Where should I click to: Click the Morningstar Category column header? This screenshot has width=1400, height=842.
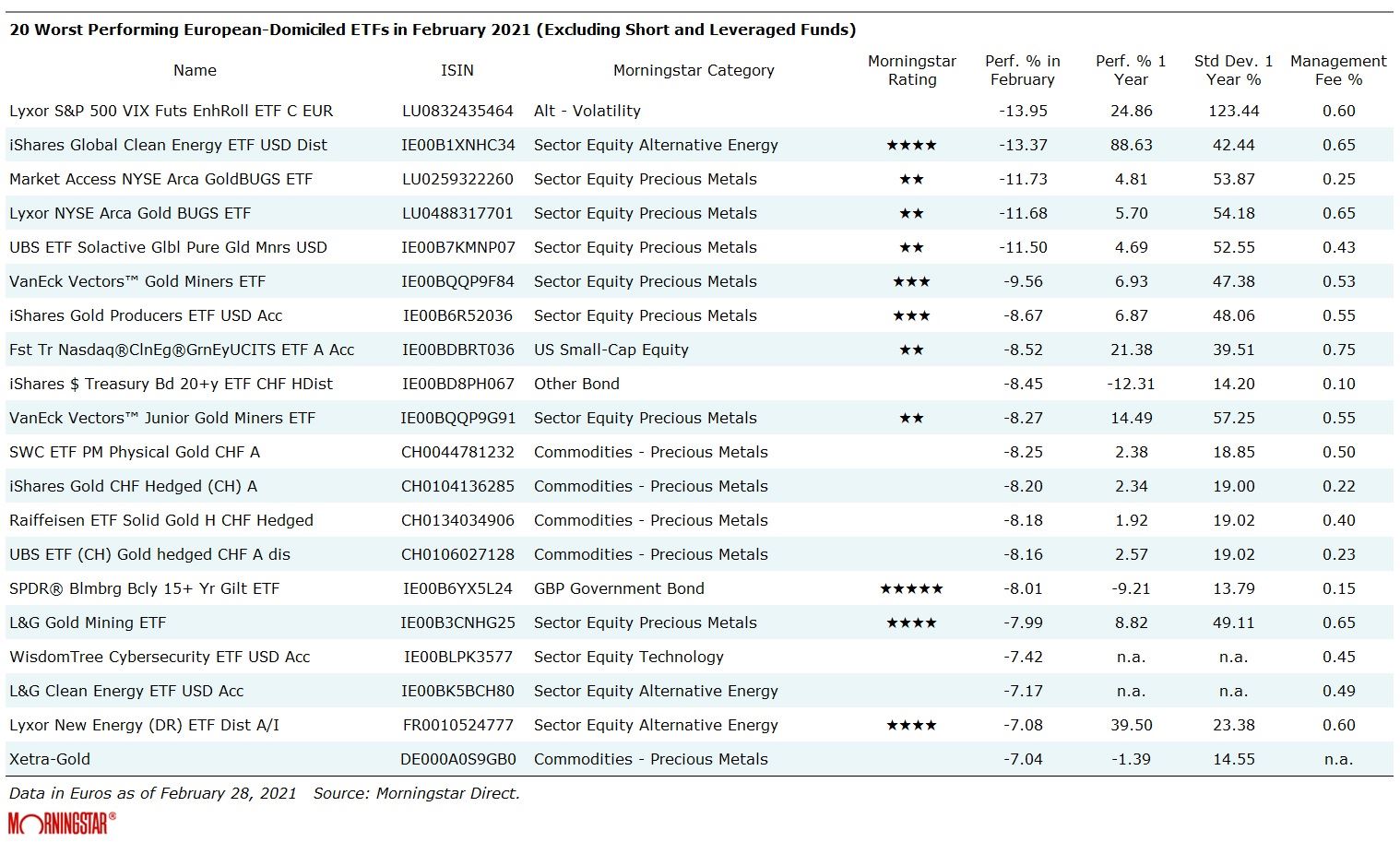(x=694, y=70)
